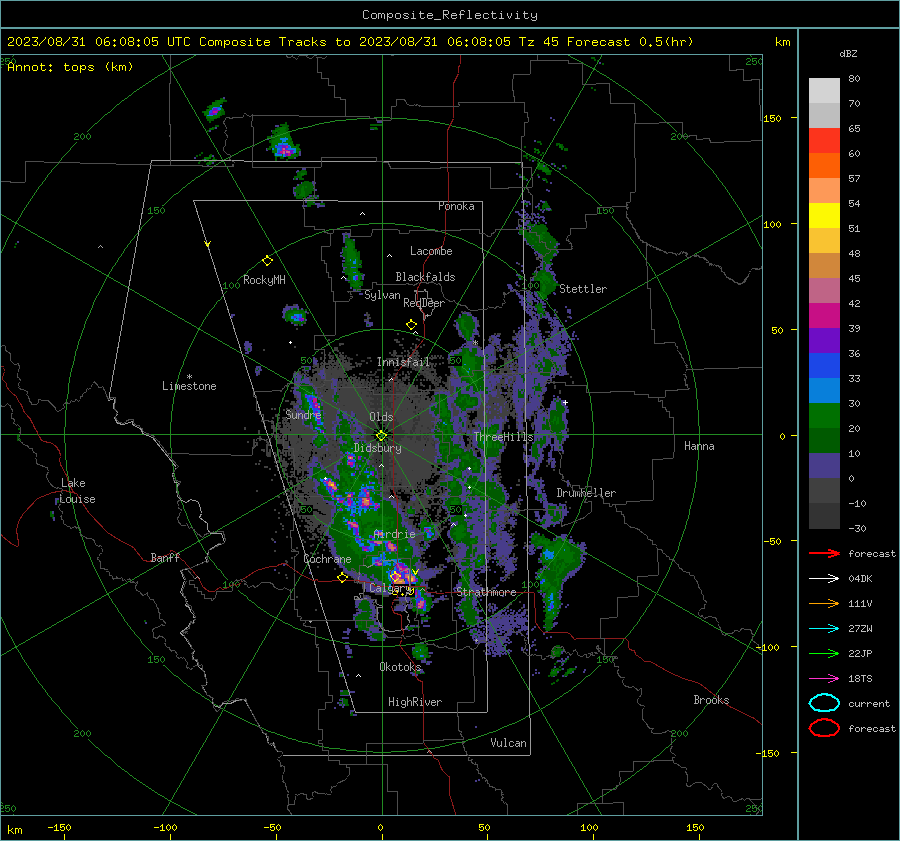Select the yellow diamond marker near RedDeer
900x841 pixels.
pos(411,325)
